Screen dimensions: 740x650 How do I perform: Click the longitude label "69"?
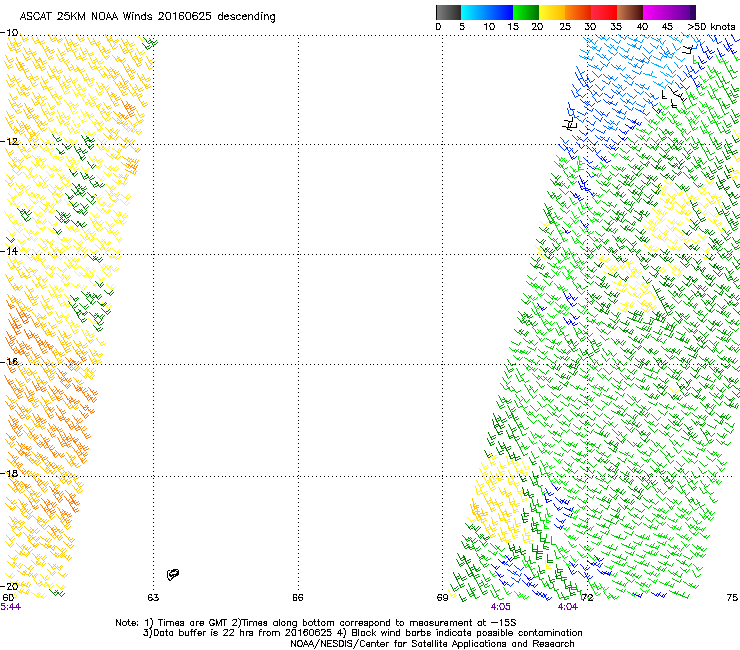click(442, 597)
